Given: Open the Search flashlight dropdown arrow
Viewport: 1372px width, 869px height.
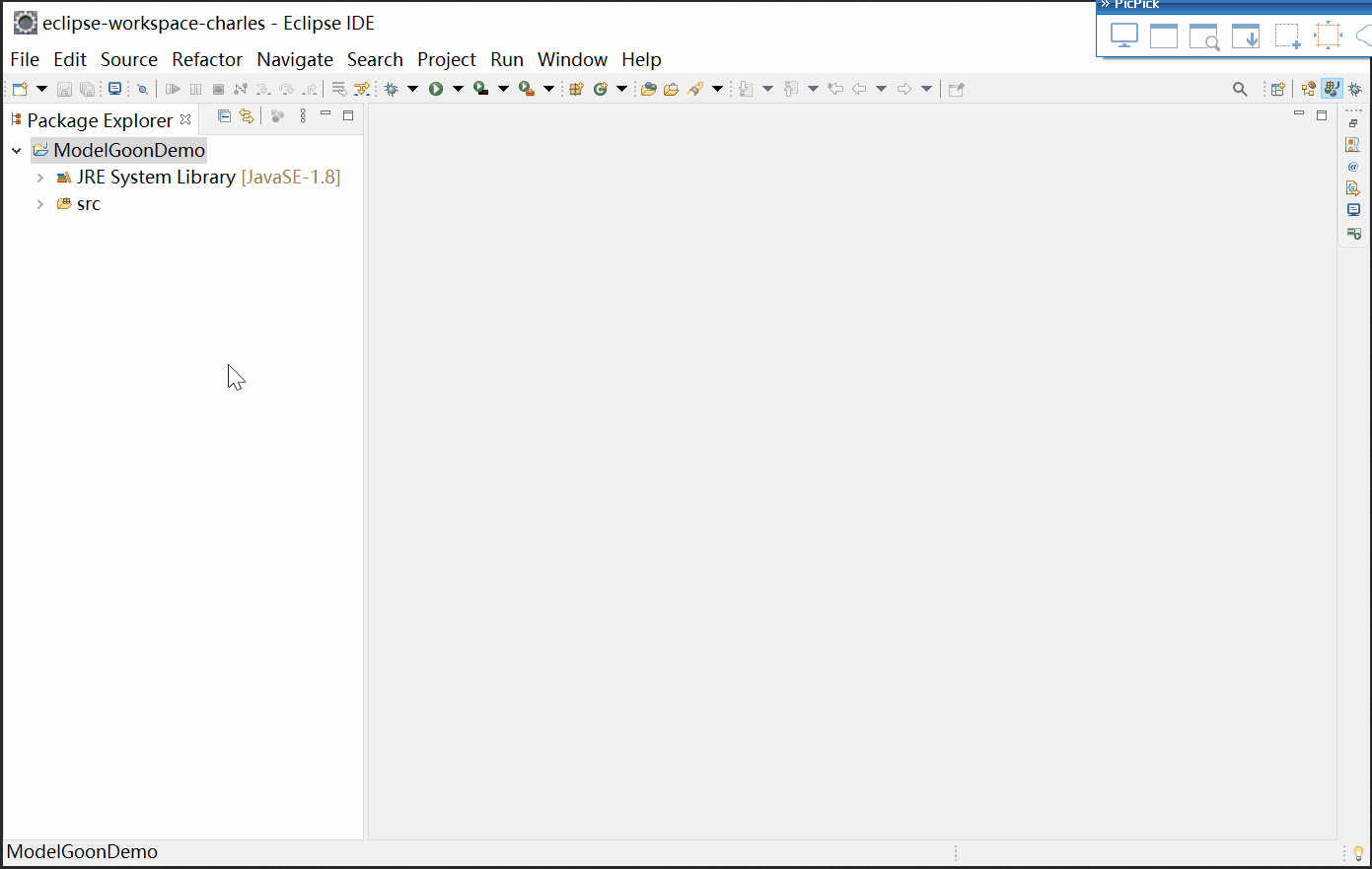Looking at the screenshot, I should (x=717, y=89).
